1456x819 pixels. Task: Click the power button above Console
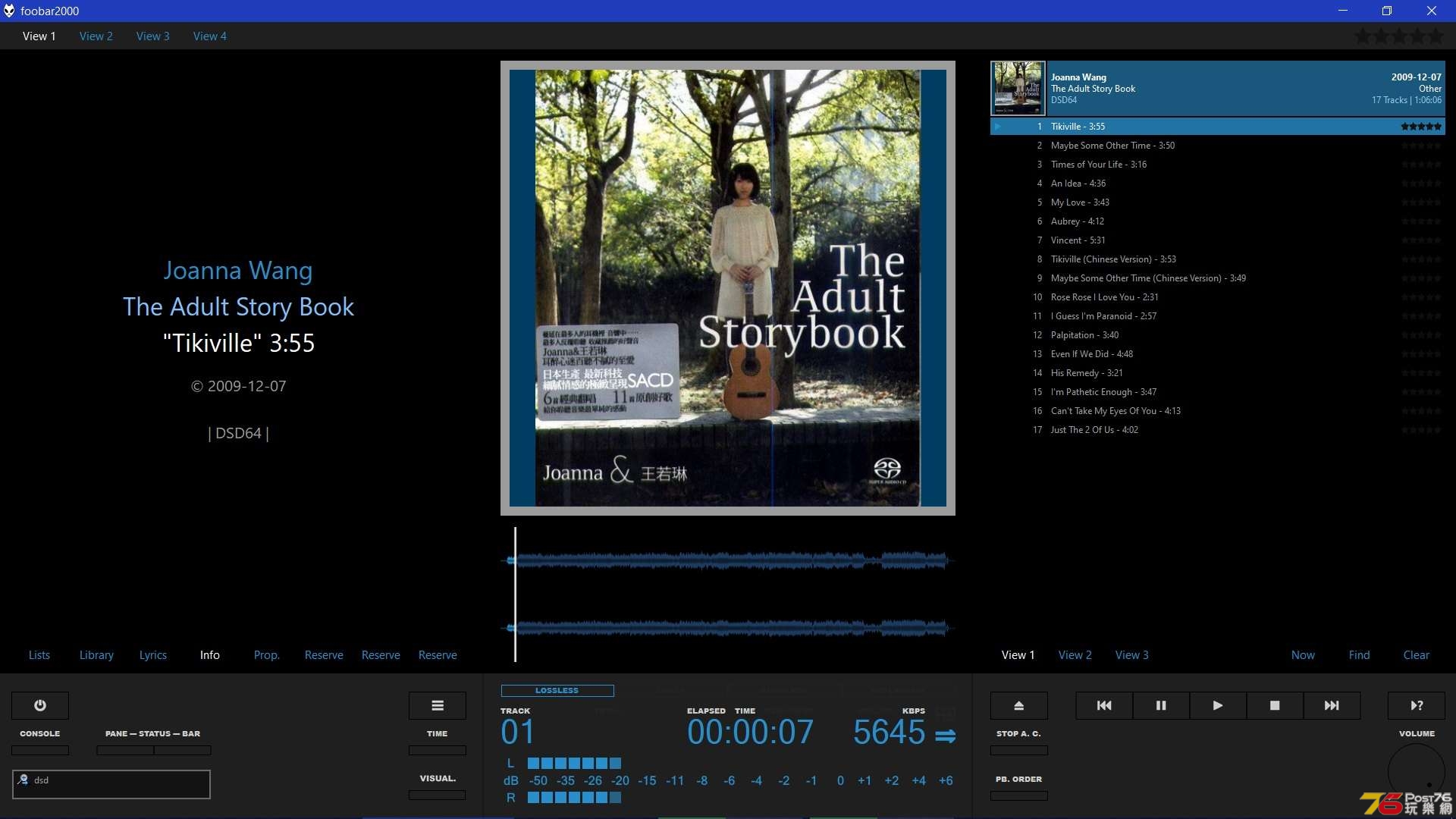point(40,705)
